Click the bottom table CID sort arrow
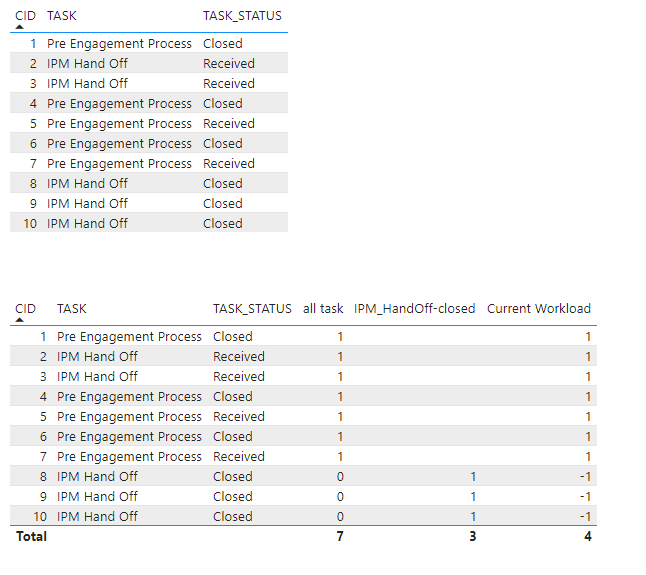 pyautogui.click(x=19, y=320)
